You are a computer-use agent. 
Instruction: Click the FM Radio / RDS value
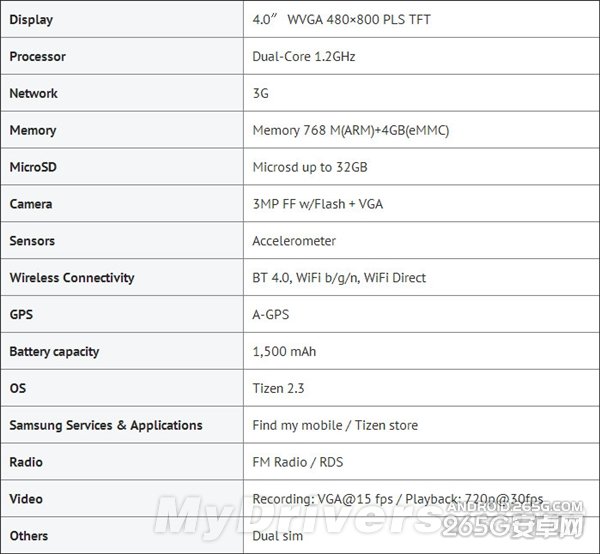pos(298,462)
